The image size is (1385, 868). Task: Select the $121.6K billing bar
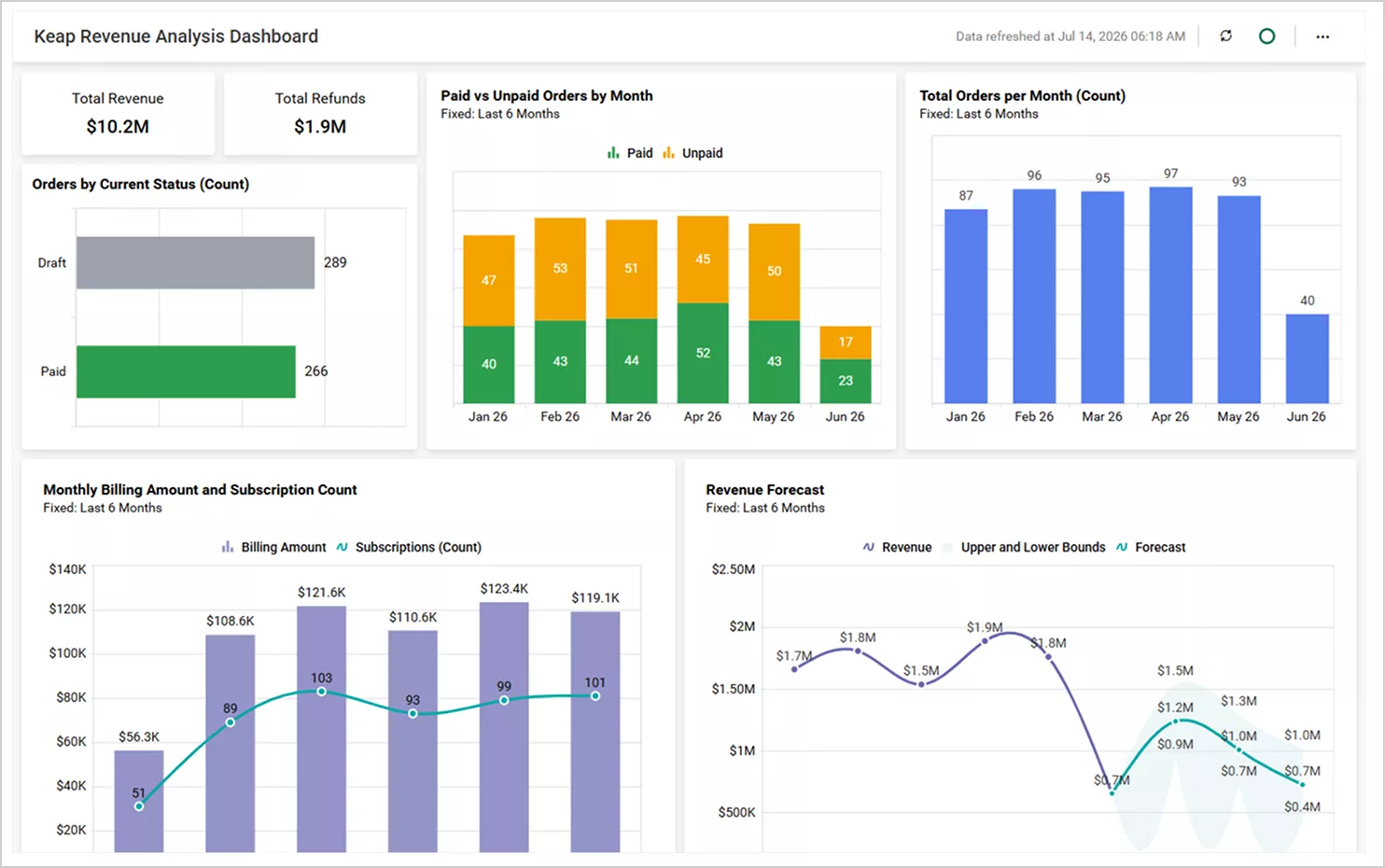pos(321,729)
